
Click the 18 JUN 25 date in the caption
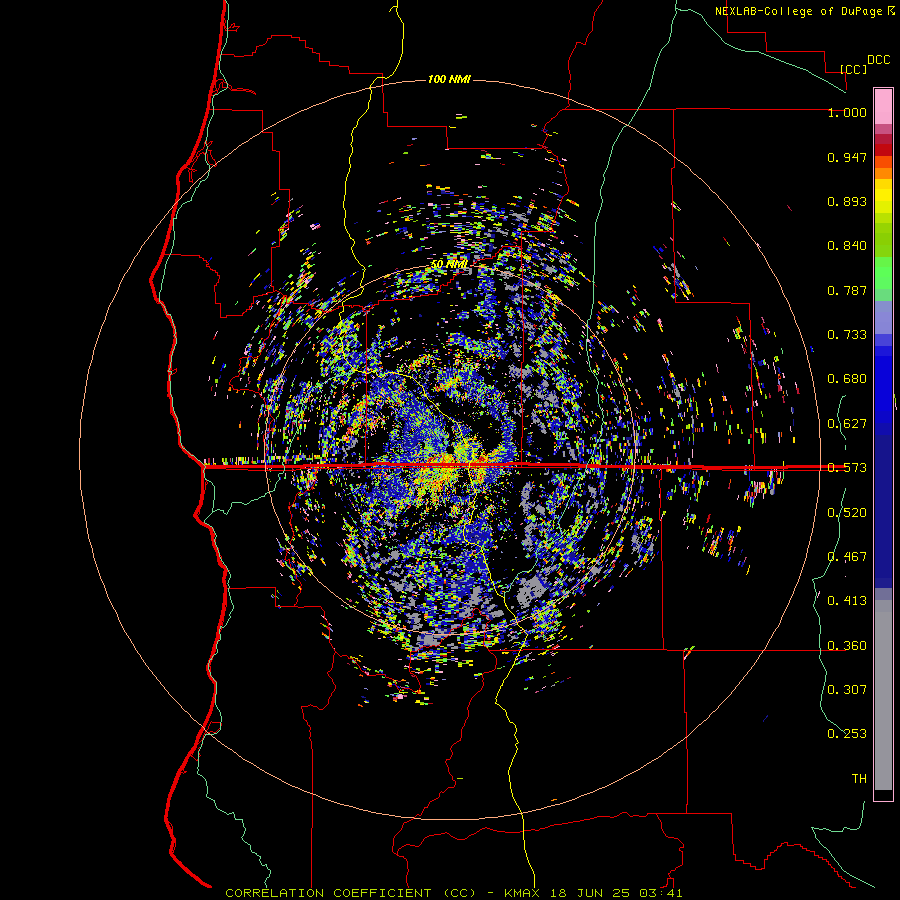590,893
